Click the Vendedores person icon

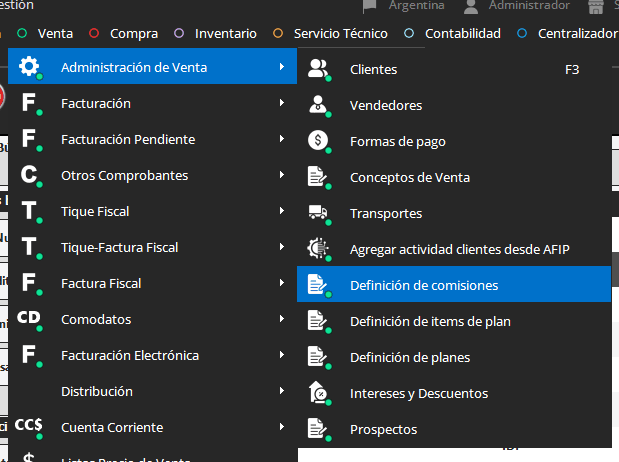(318, 105)
